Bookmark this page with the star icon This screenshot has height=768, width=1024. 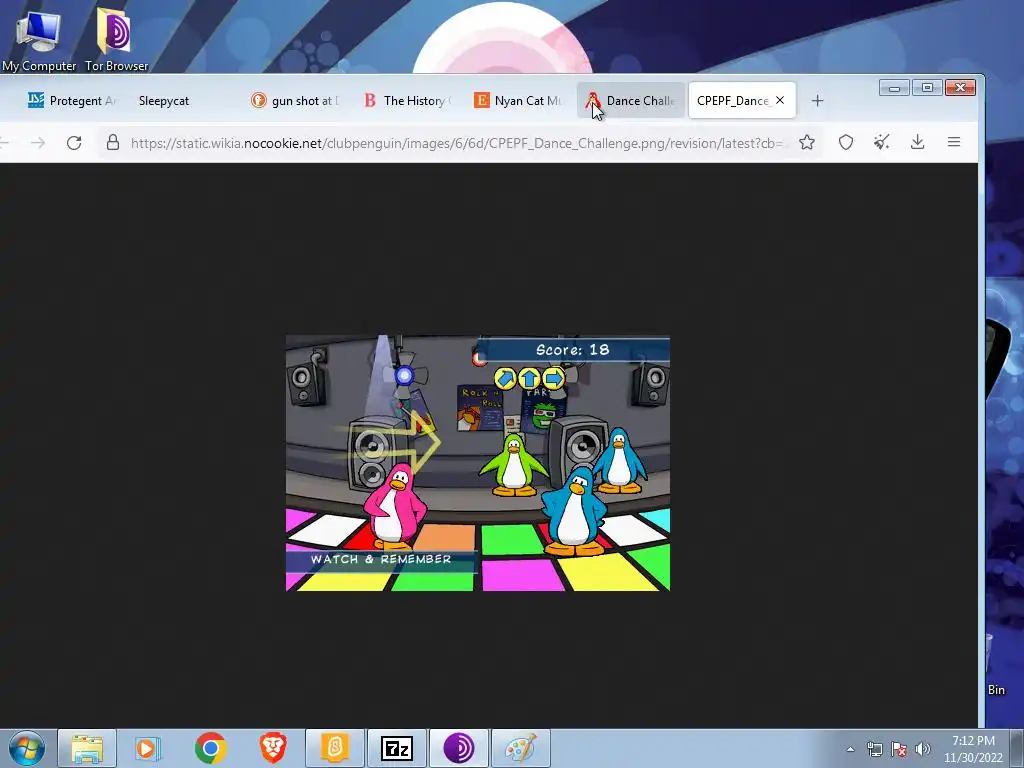(807, 142)
